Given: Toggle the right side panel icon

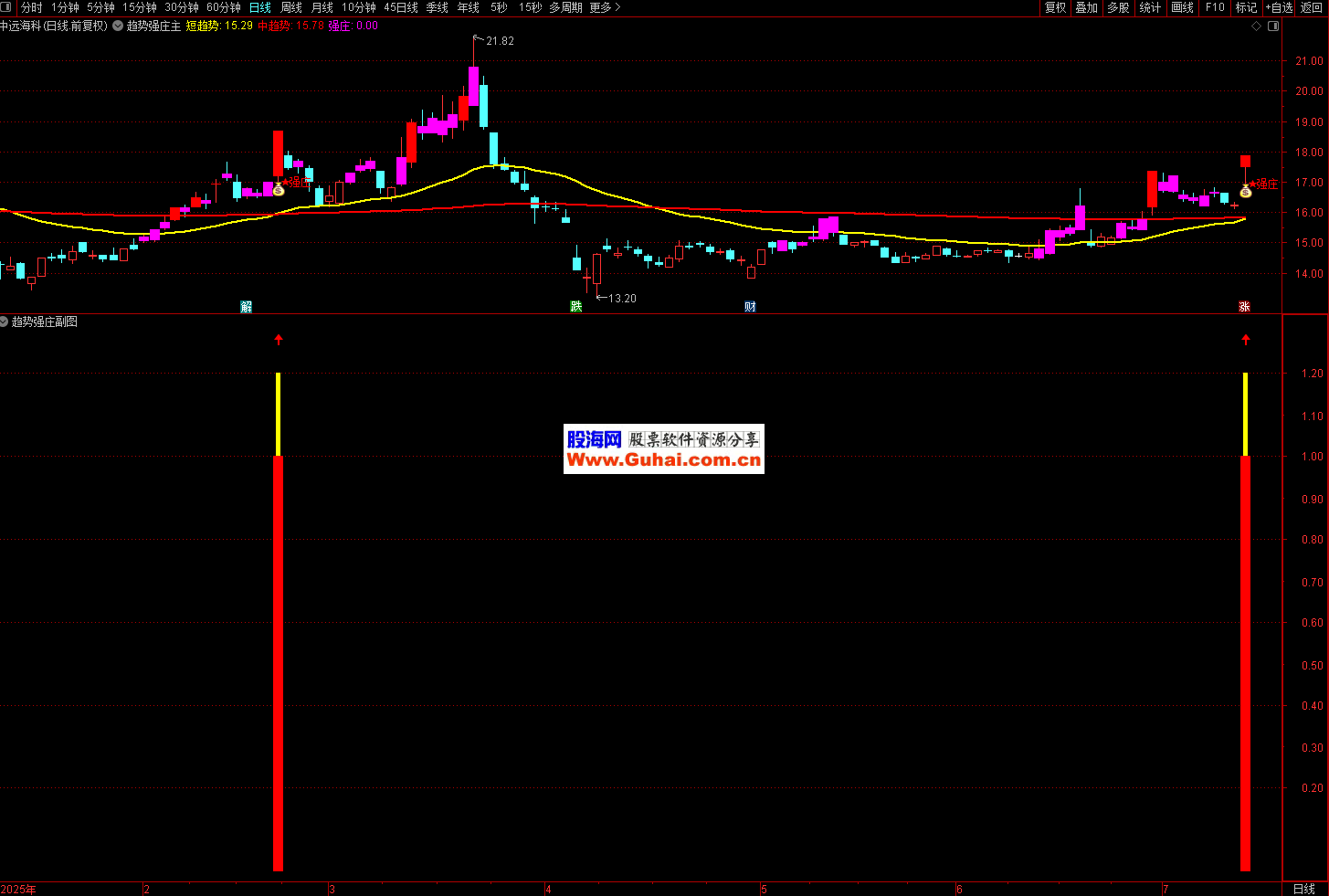Looking at the screenshot, I should coord(1273,26).
